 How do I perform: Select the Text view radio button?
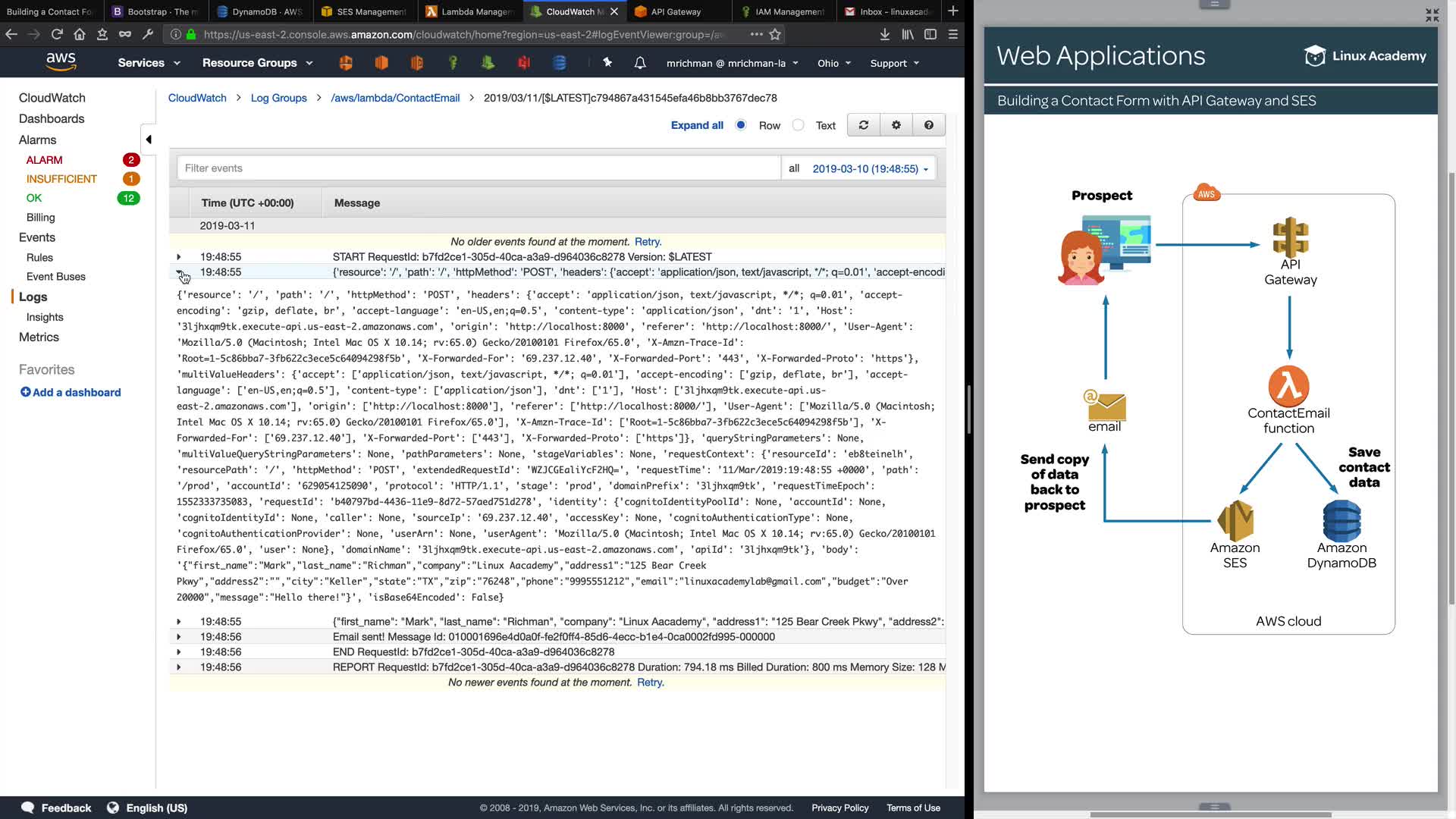tap(798, 125)
